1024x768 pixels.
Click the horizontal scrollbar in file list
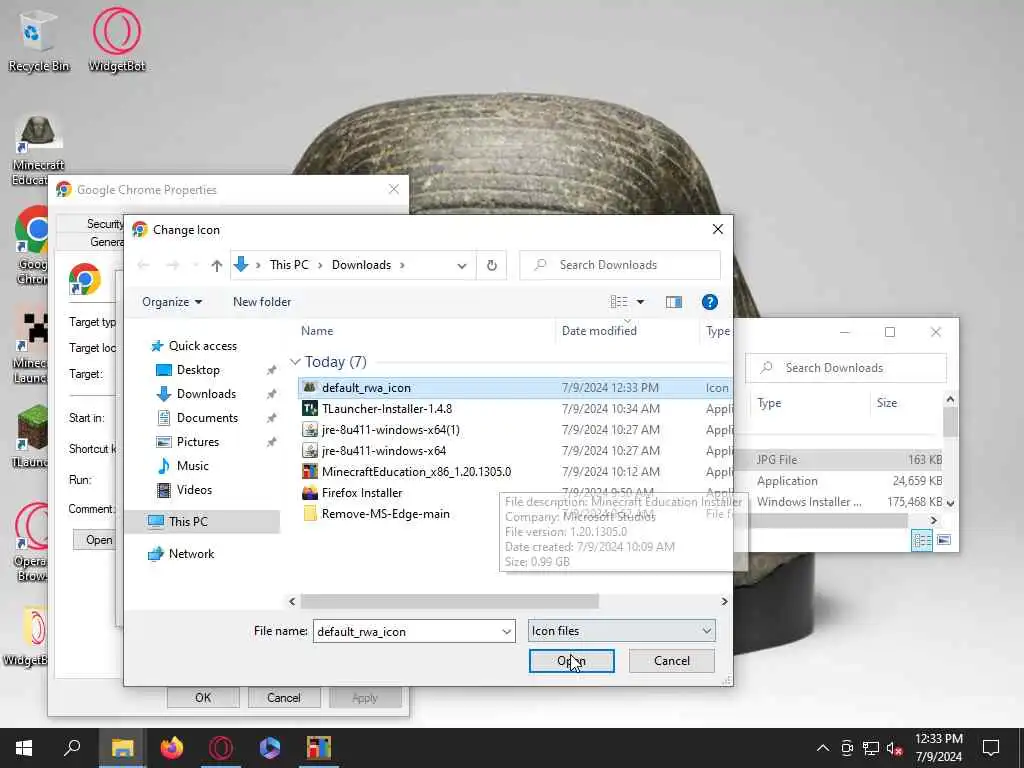(x=449, y=601)
